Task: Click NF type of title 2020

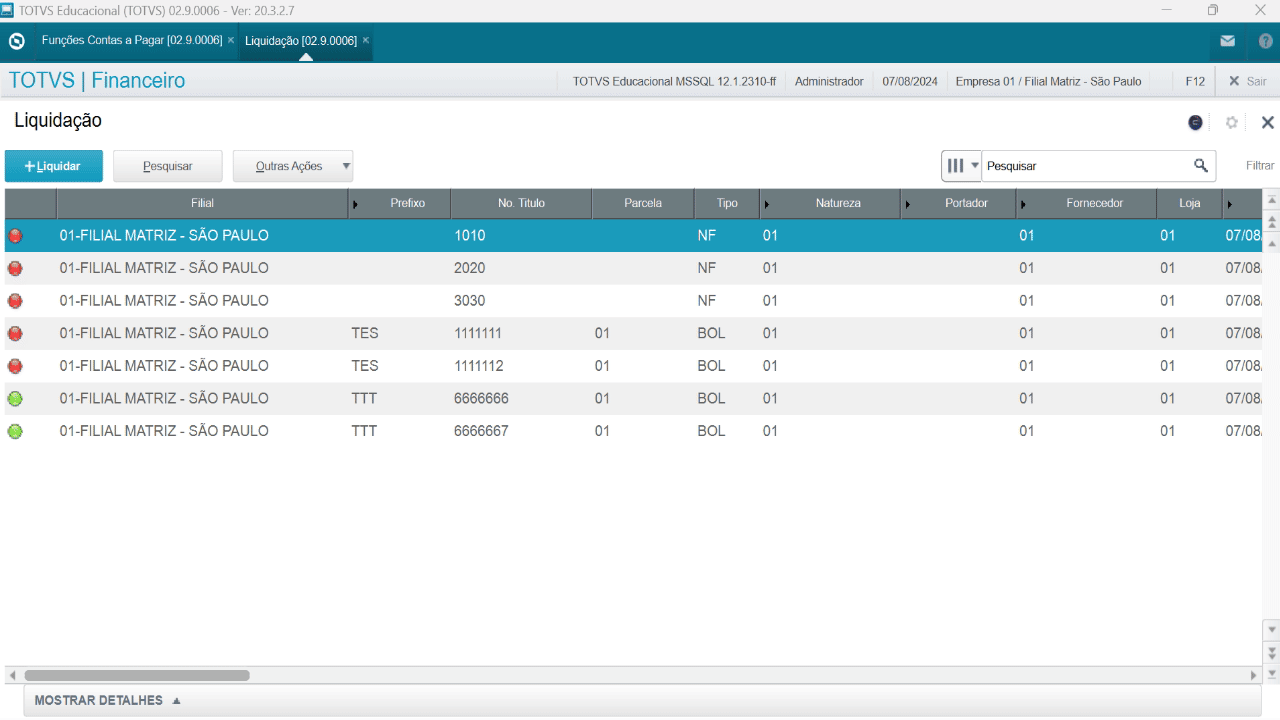Action: tap(706, 268)
